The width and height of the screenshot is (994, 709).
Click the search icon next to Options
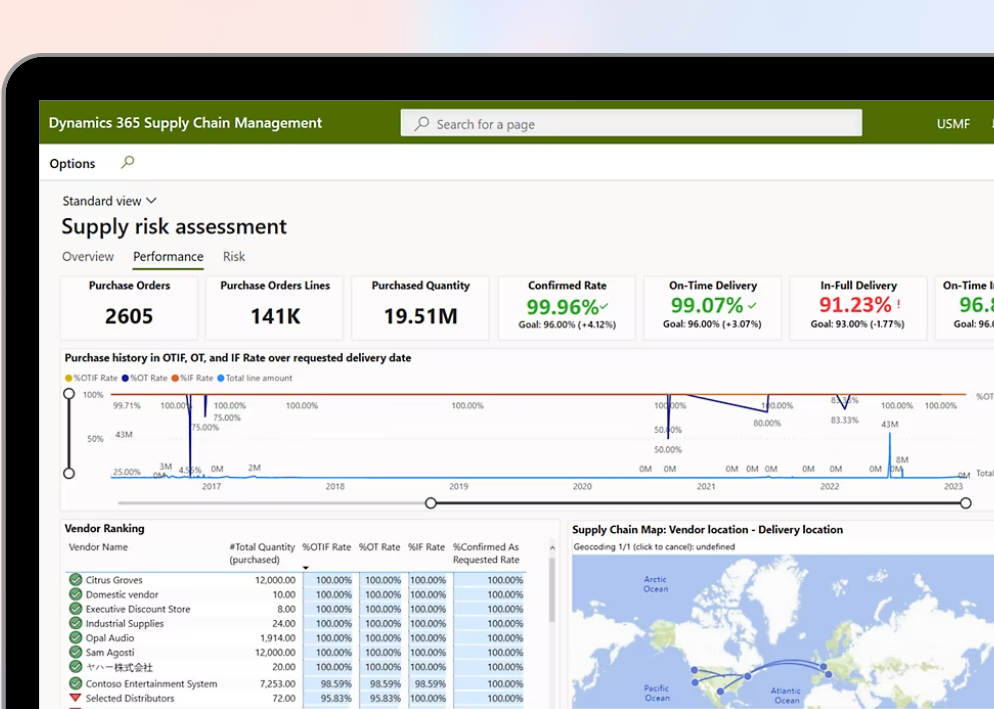127,162
